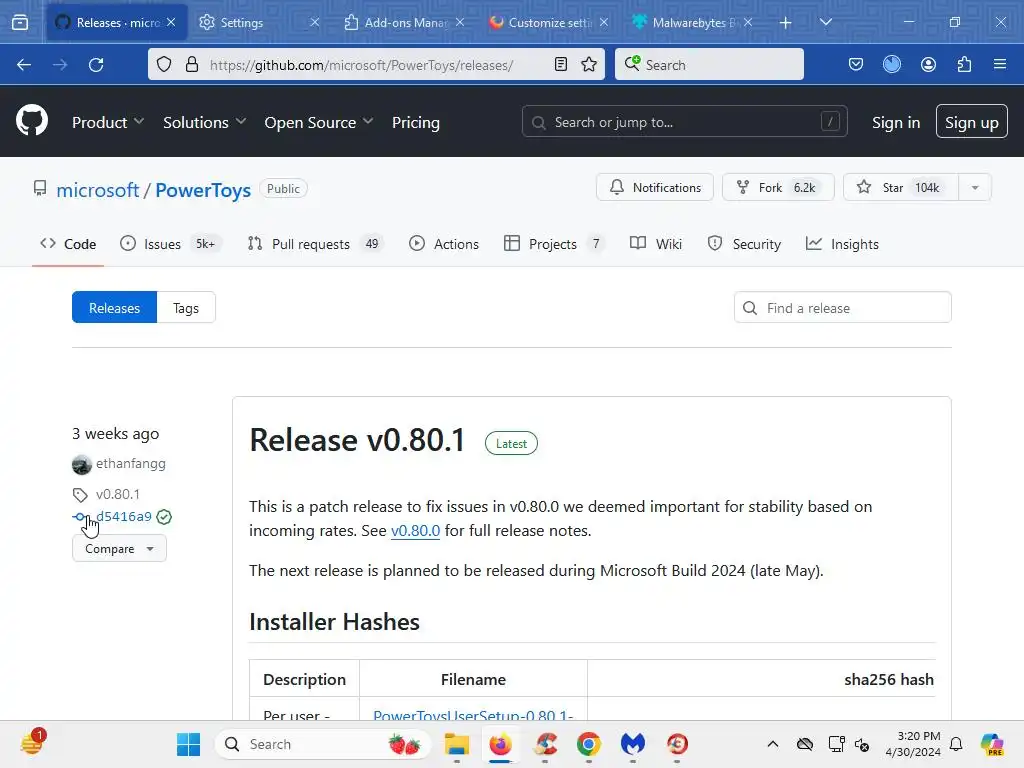Click the Sign up button
1024x768 pixels.
(971, 121)
